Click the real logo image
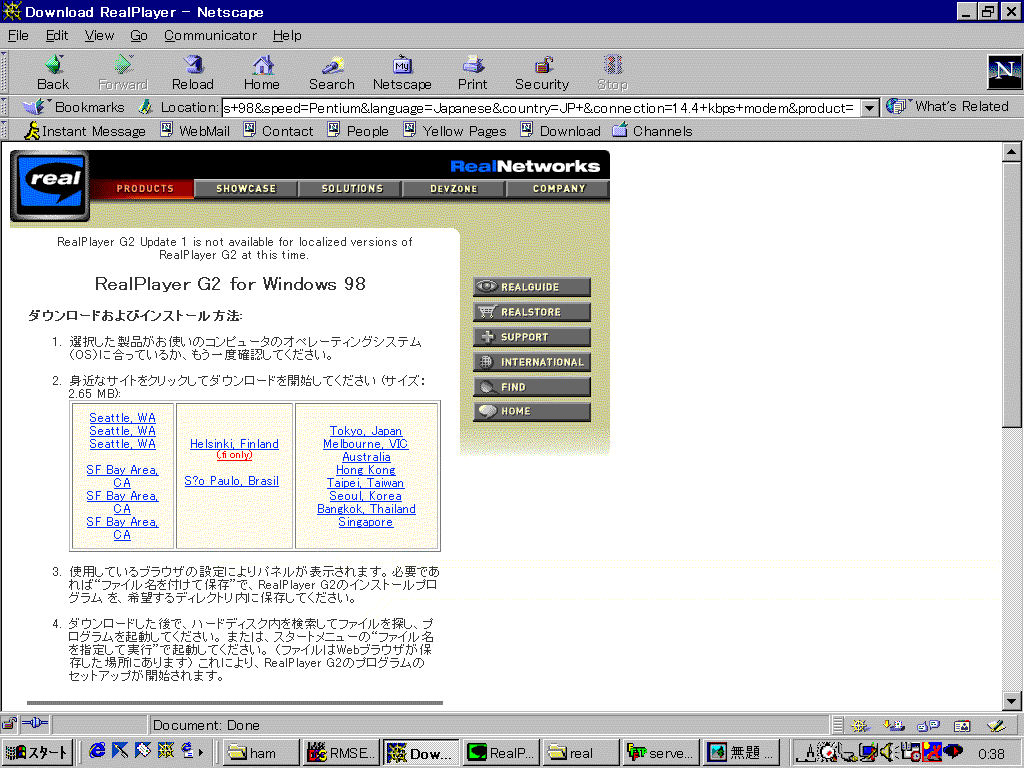The width and height of the screenshot is (1024, 768). (x=50, y=185)
